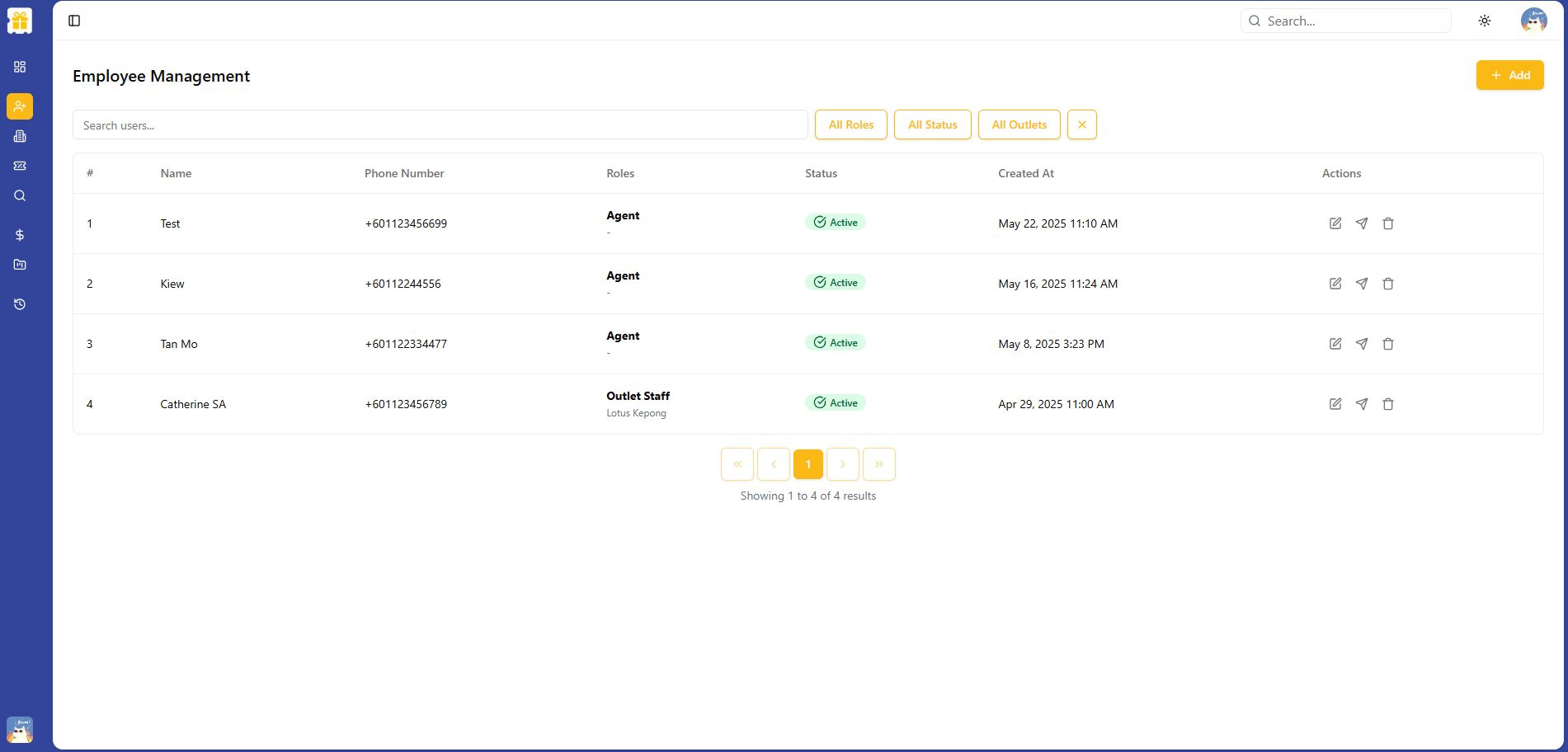Open the receipt printer icon in the sidebar
The image size is (1568, 752).
(x=20, y=136)
